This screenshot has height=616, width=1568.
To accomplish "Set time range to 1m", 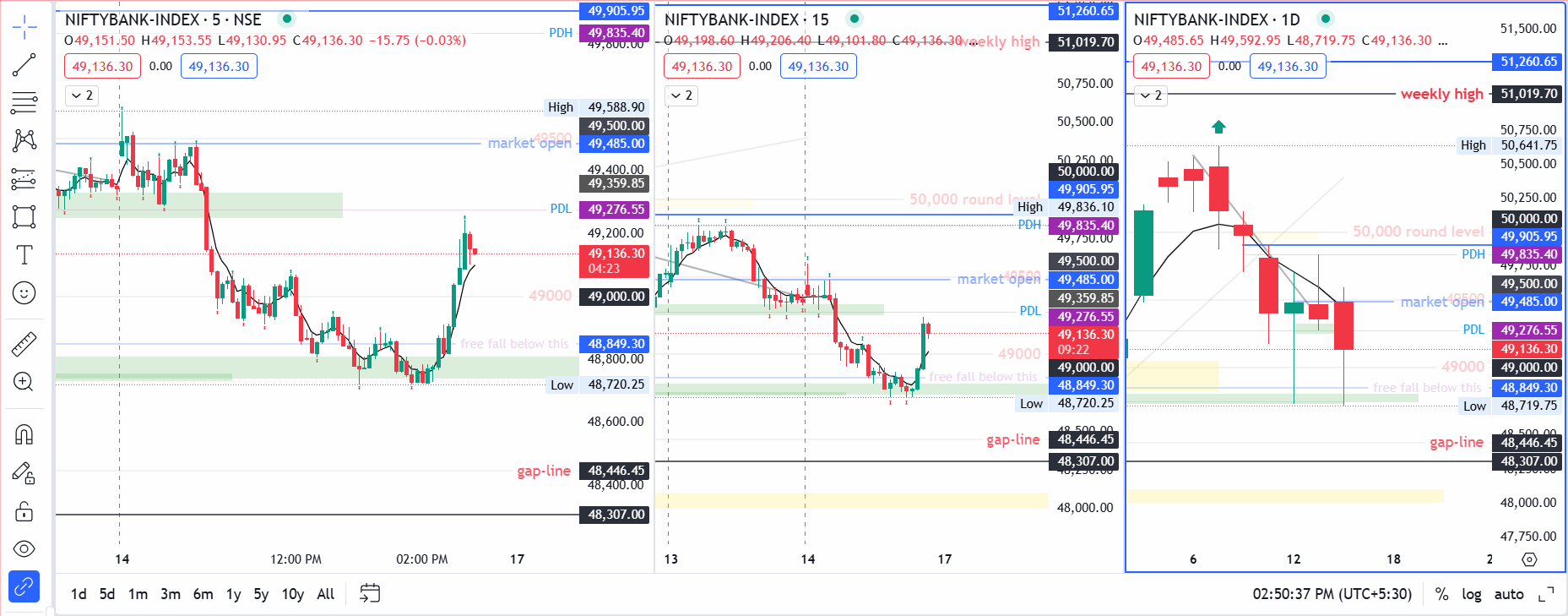I will tap(138, 594).
